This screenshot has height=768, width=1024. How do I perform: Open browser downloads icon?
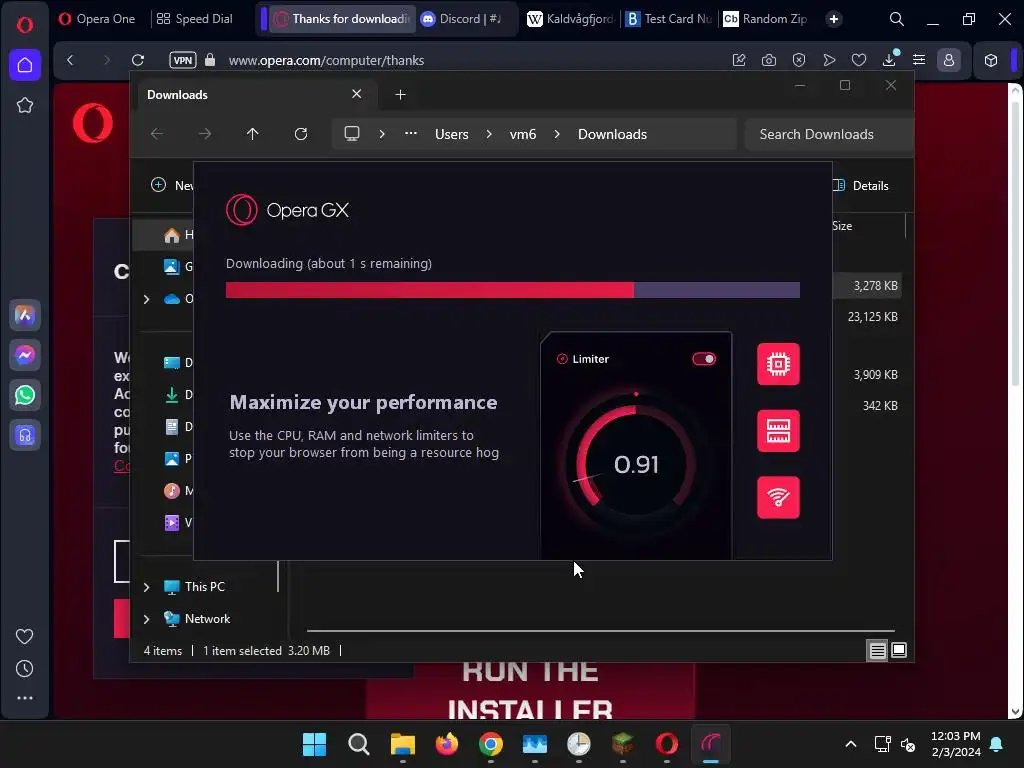click(889, 60)
